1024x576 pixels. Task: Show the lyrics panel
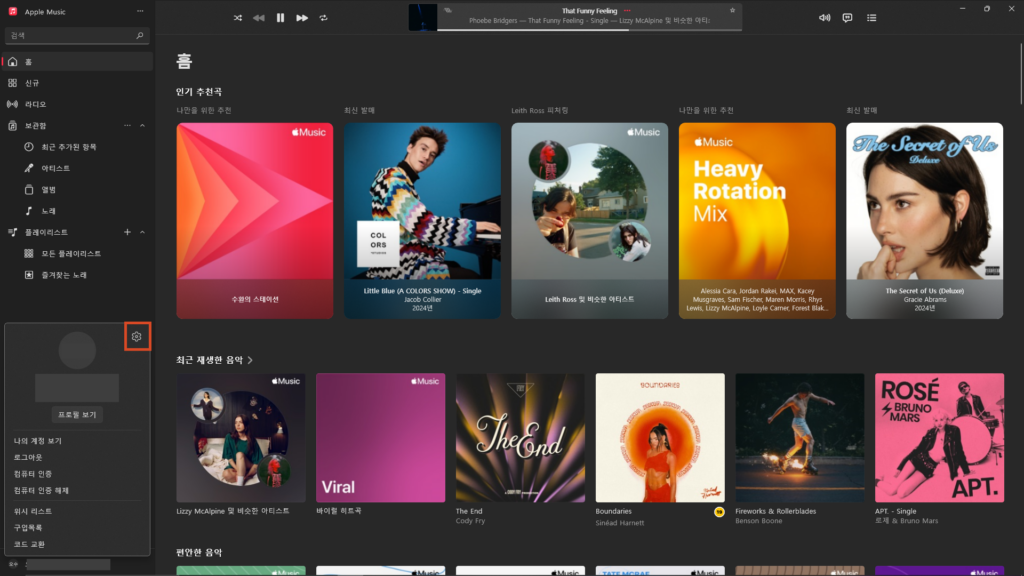point(848,18)
